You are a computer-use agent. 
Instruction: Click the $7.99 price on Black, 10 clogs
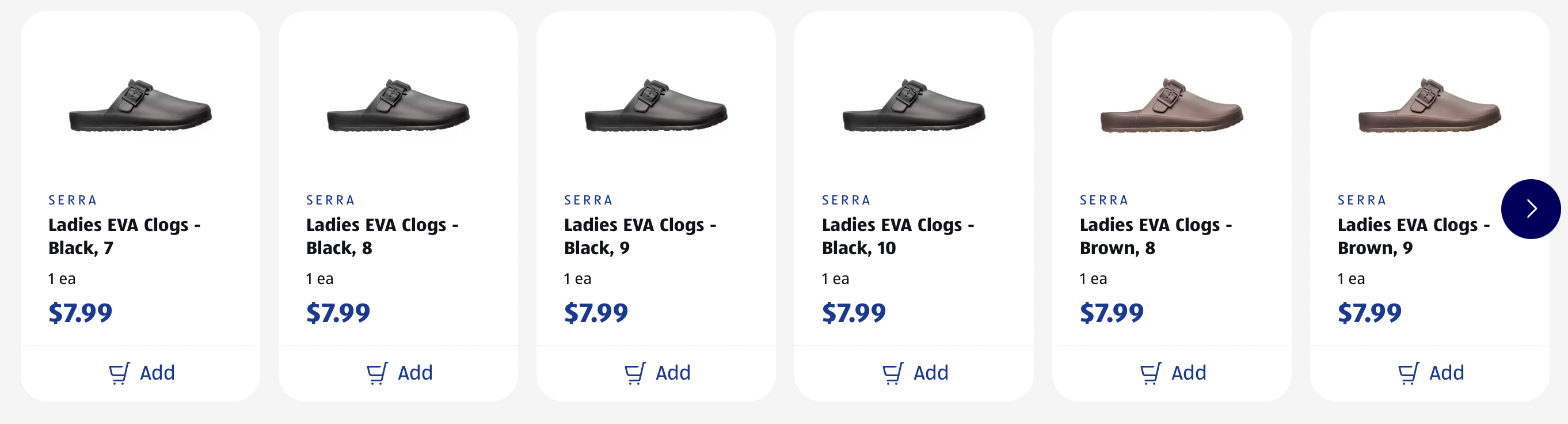(x=854, y=313)
